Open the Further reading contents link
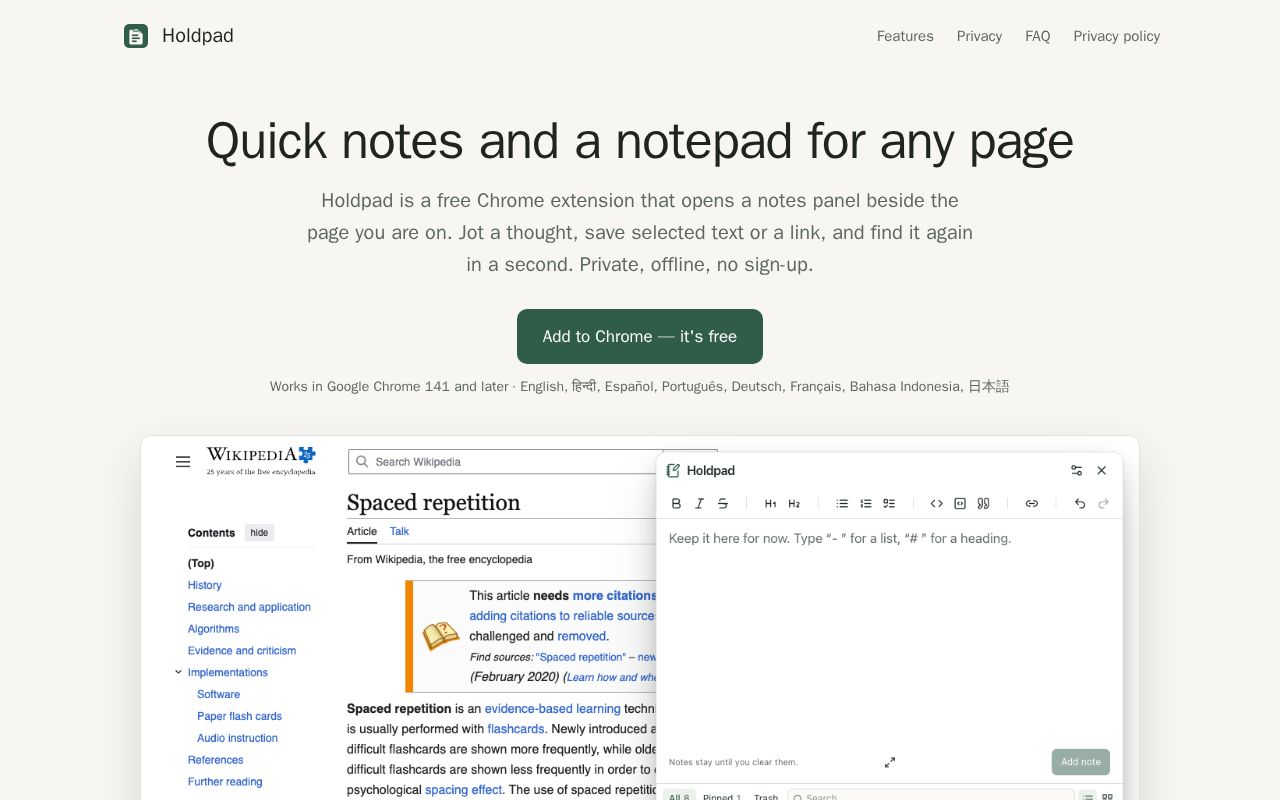 pos(225,782)
